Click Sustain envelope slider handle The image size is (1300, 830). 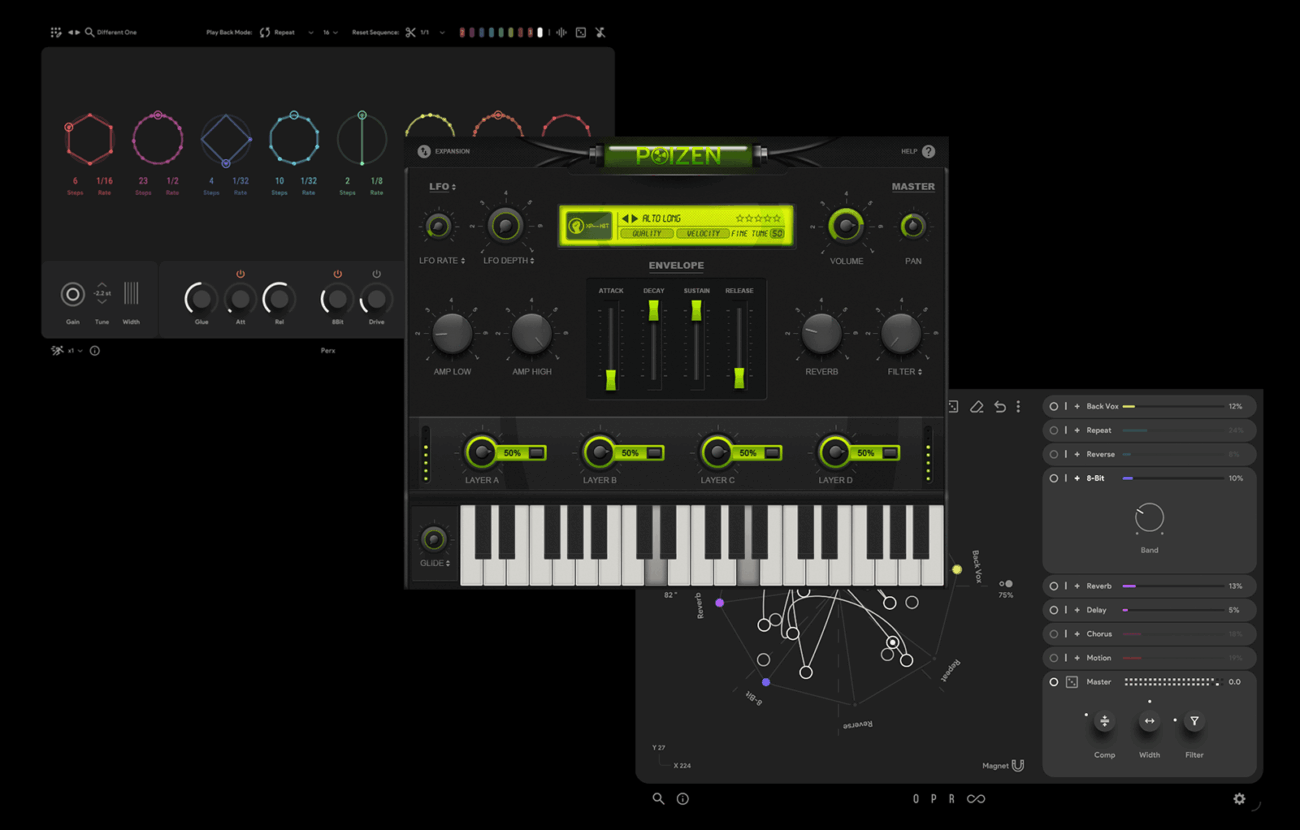[696, 310]
